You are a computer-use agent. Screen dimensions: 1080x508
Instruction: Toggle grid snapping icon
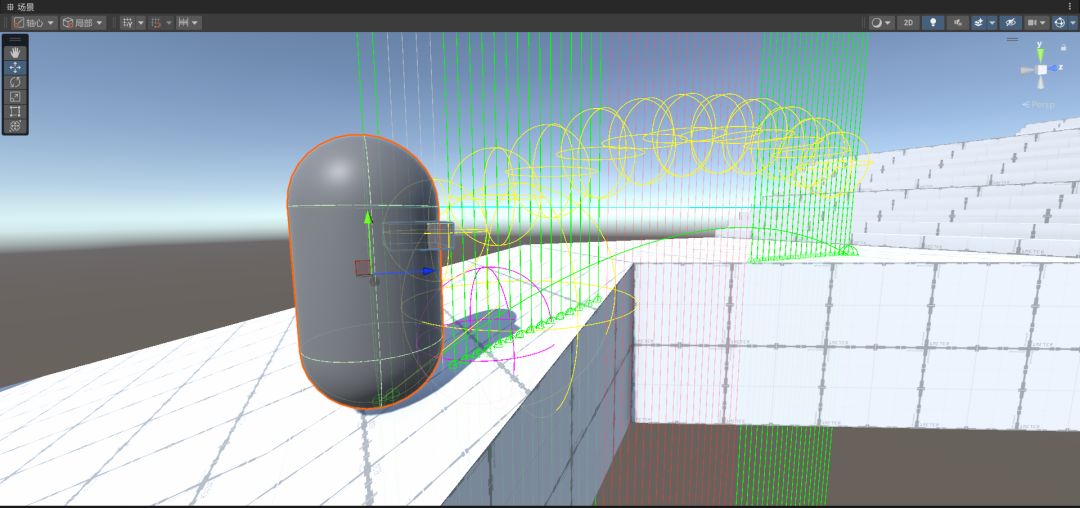point(156,23)
